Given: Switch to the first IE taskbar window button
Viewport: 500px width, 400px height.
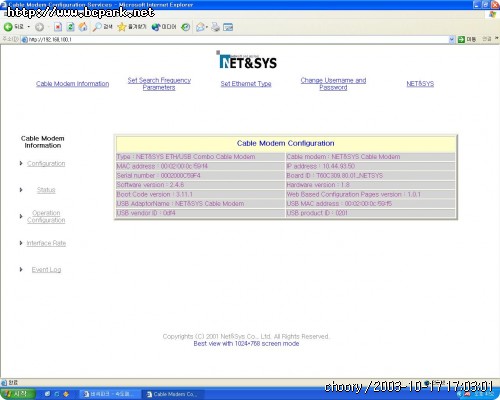Looking at the screenshot, I should coord(111,394).
